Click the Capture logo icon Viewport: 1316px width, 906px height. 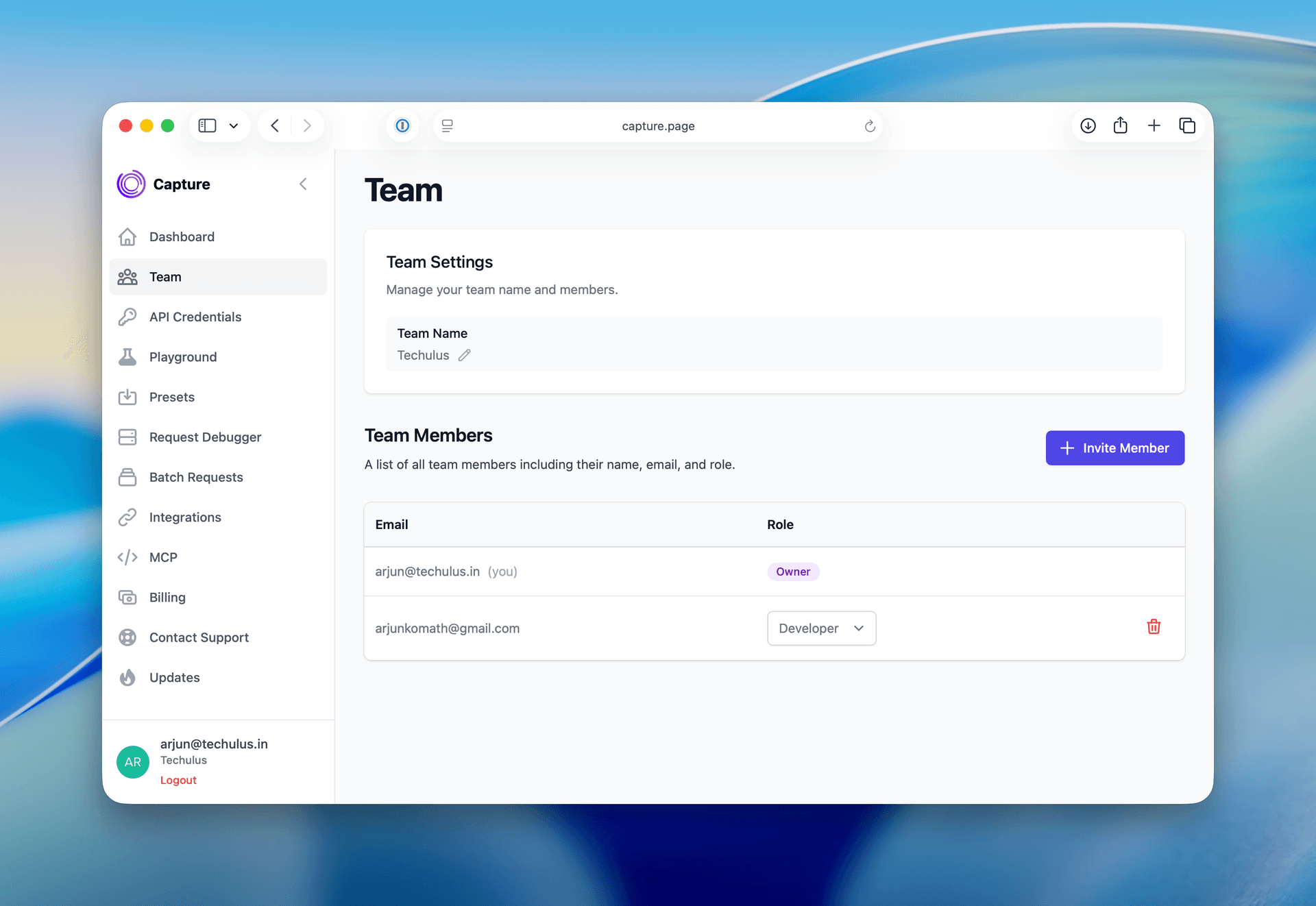(x=131, y=184)
